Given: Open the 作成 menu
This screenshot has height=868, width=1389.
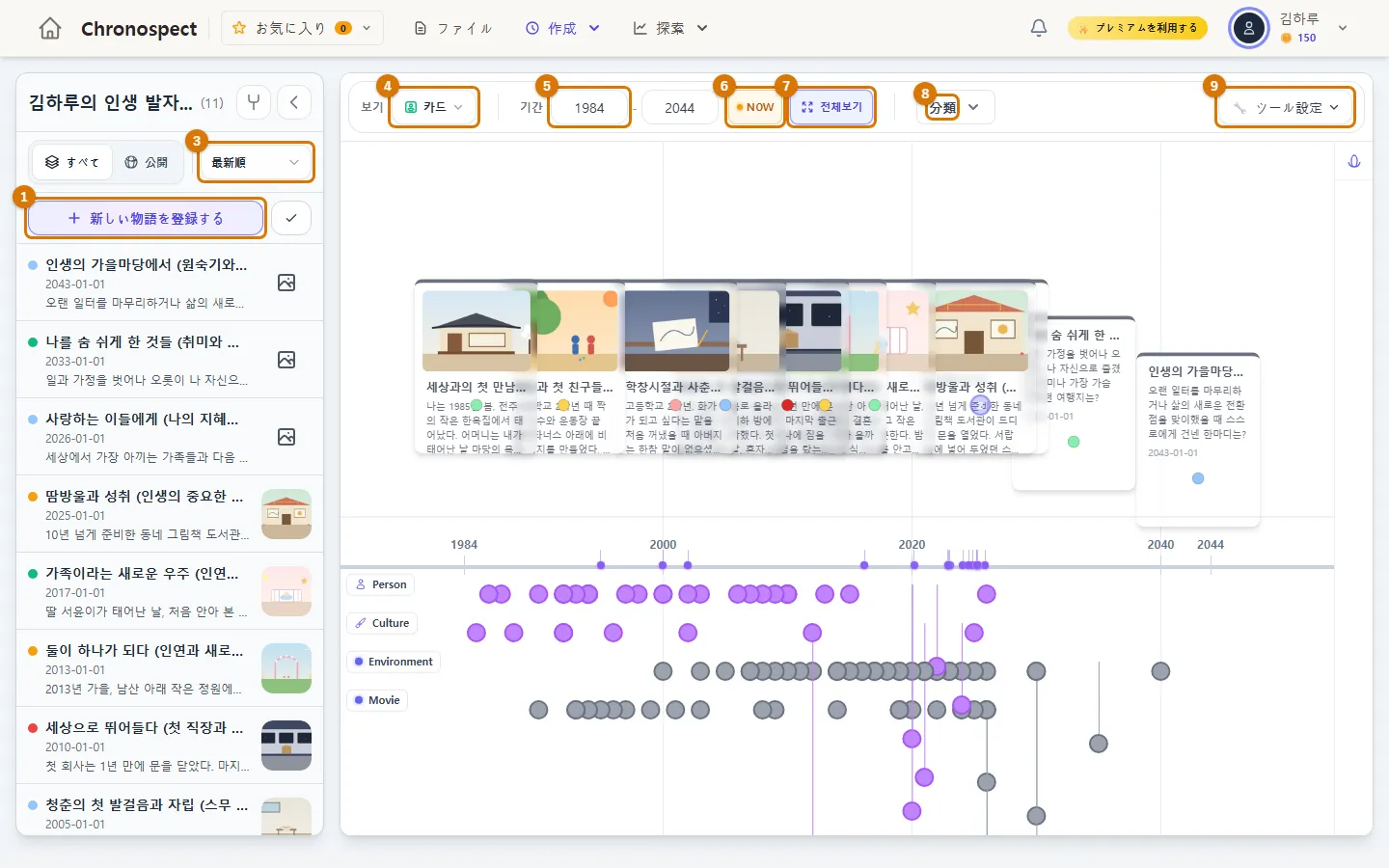Looking at the screenshot, I should tap(562, 28).
